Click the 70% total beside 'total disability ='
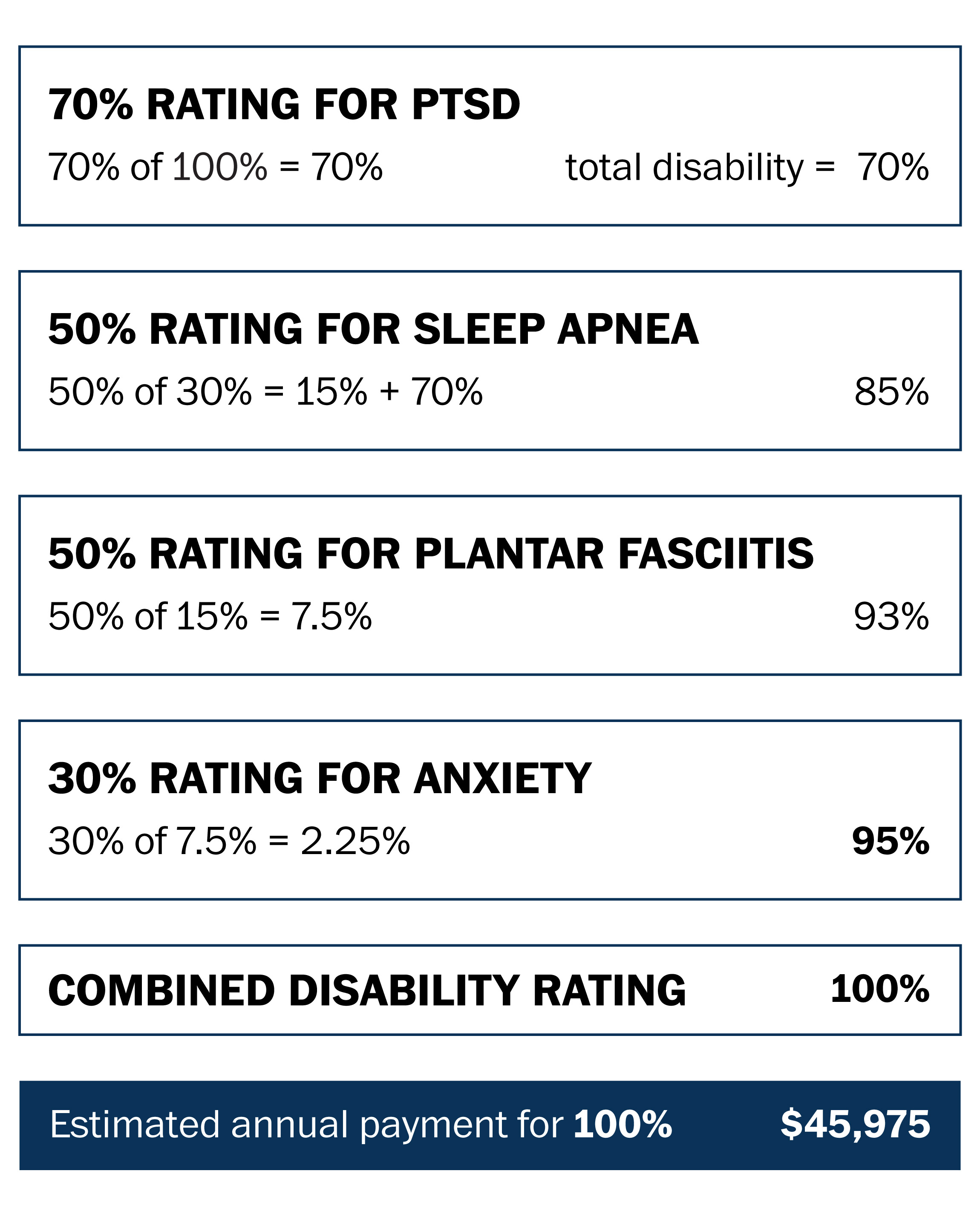The image size is (980, 1217). point(893,167)
